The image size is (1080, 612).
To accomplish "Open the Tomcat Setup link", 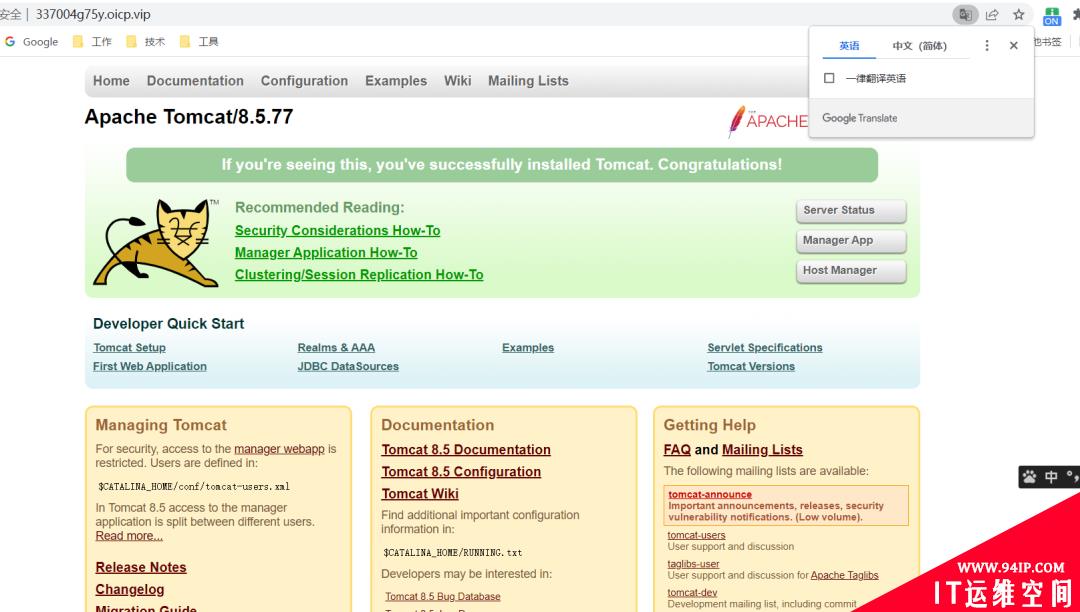I will (x=129, y=348).
